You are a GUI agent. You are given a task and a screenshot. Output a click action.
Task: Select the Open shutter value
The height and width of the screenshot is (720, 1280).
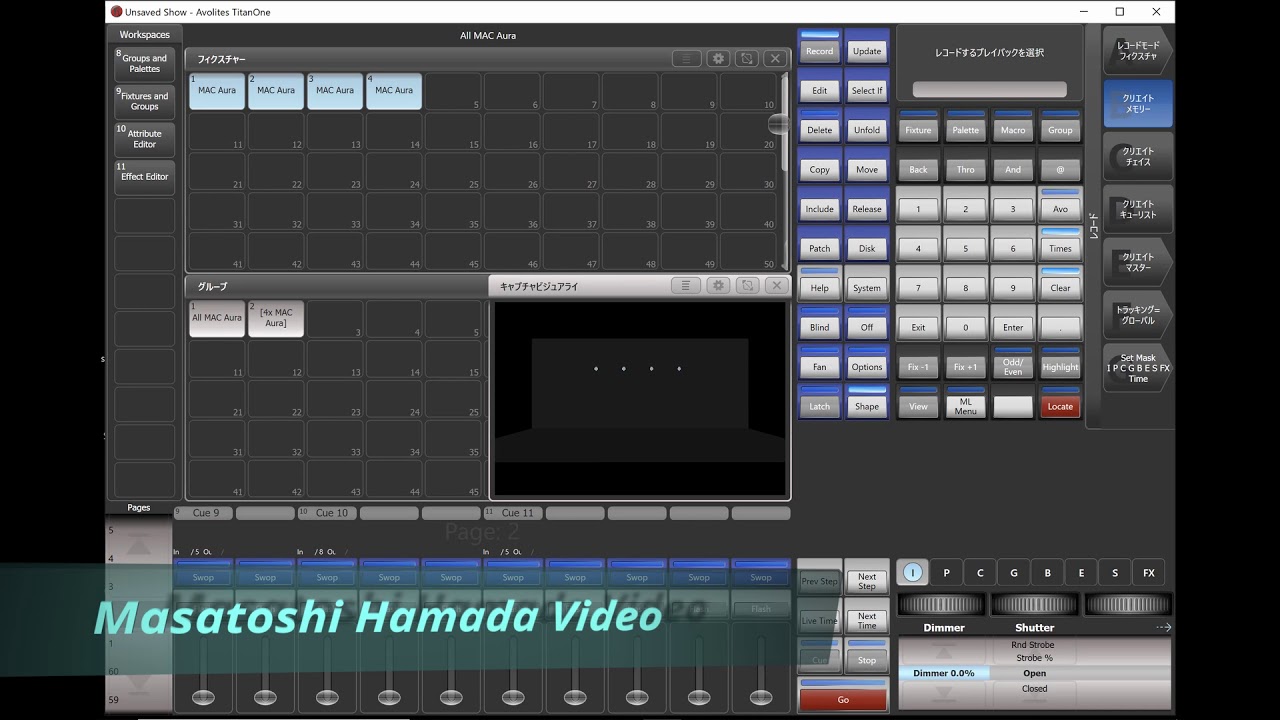click(x=1034, y=673)
